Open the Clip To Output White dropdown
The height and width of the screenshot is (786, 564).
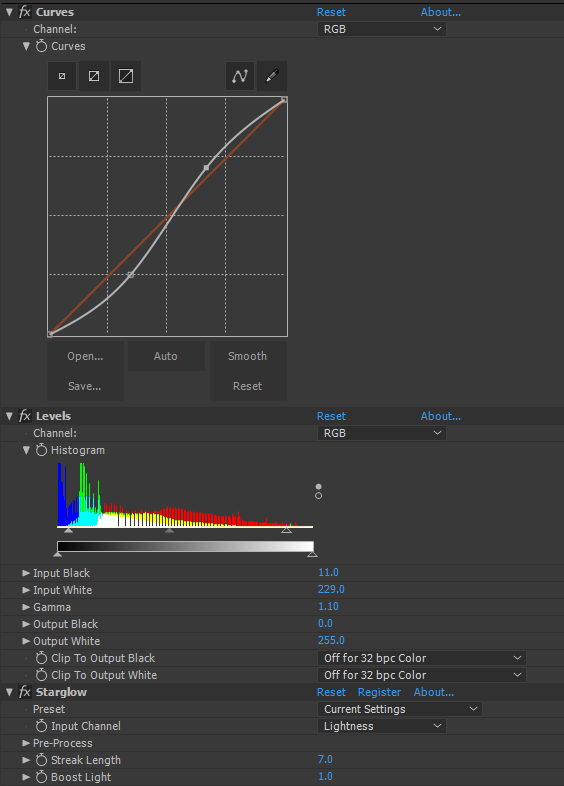422,675
